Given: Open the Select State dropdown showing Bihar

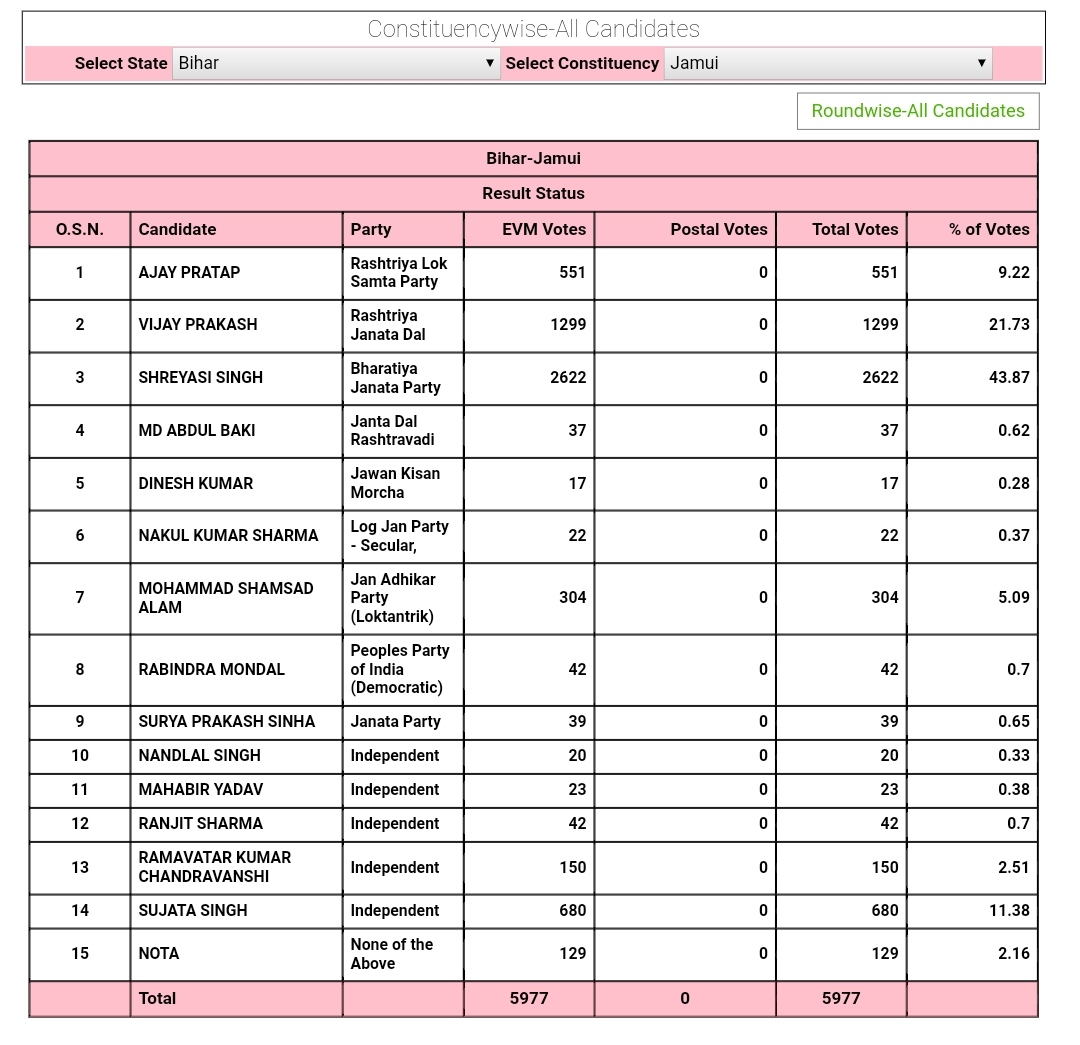Looking at the screenshot, I should click(x=336, y=63).
